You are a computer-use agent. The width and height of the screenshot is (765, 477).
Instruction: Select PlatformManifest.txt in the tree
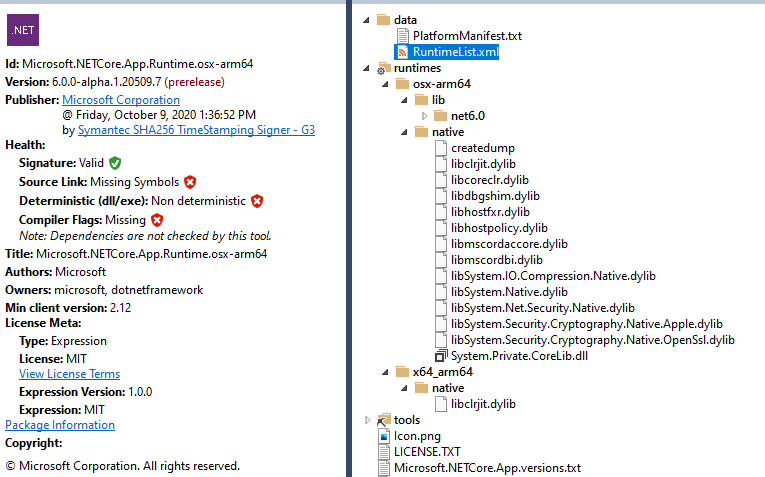pyautogui.click(x=467, y=36)
